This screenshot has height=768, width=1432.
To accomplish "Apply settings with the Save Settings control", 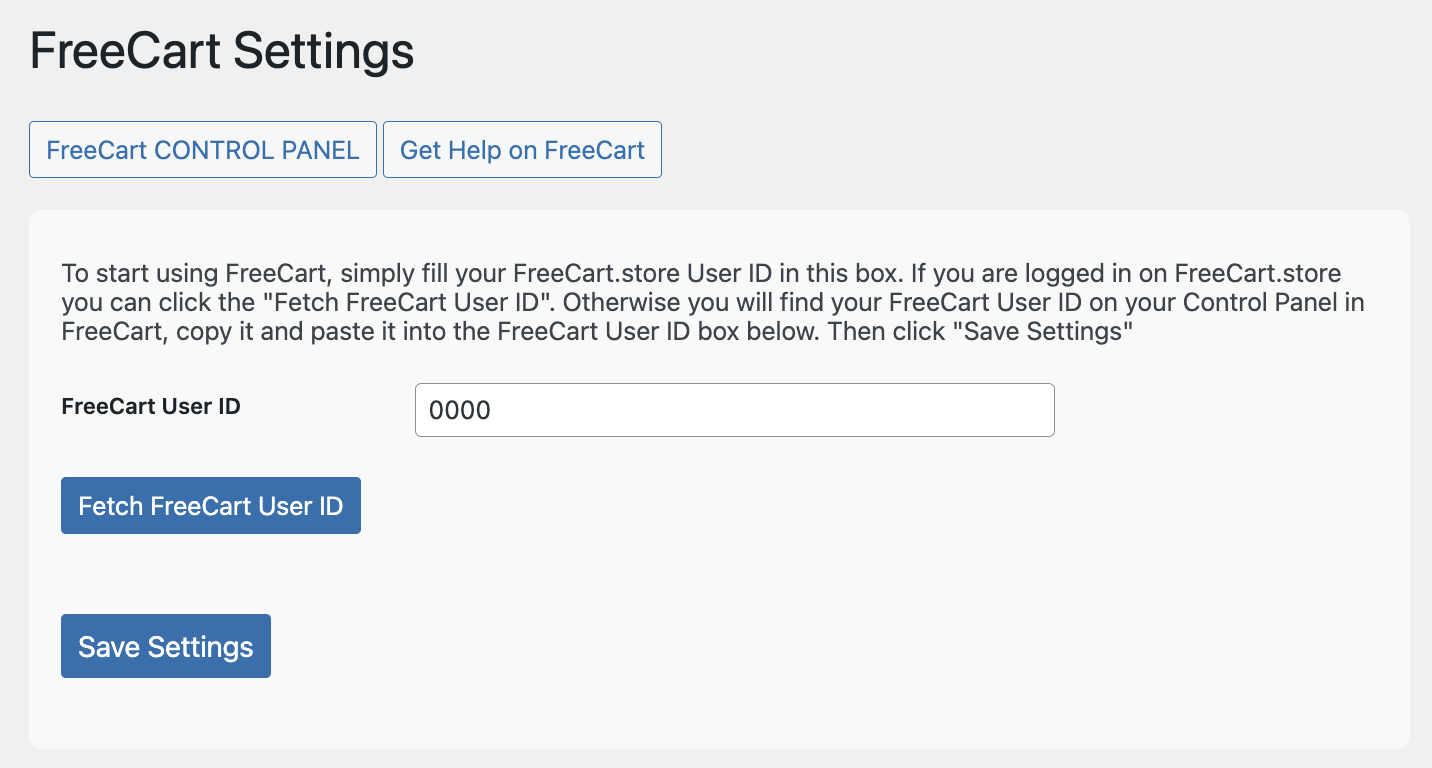I will [165, 645].
